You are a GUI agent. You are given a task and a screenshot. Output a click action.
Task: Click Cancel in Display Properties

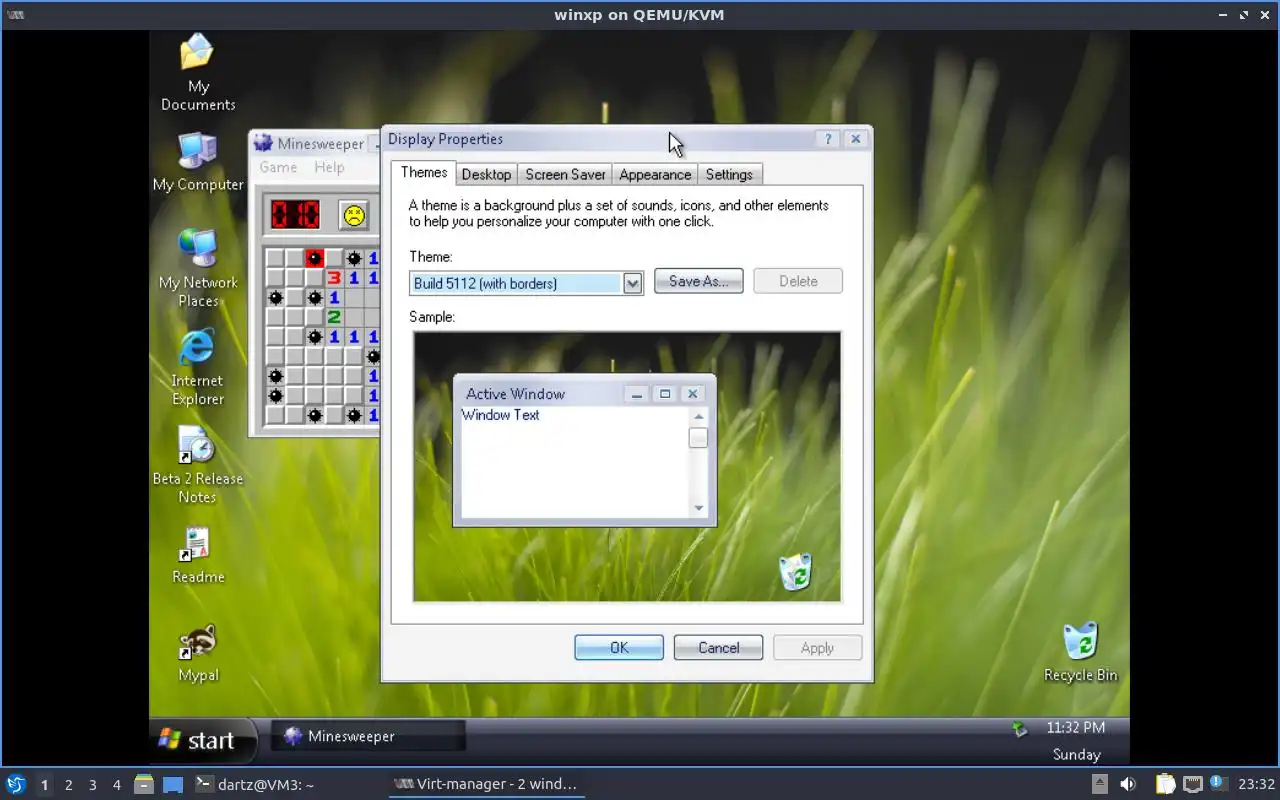[718, 648]
